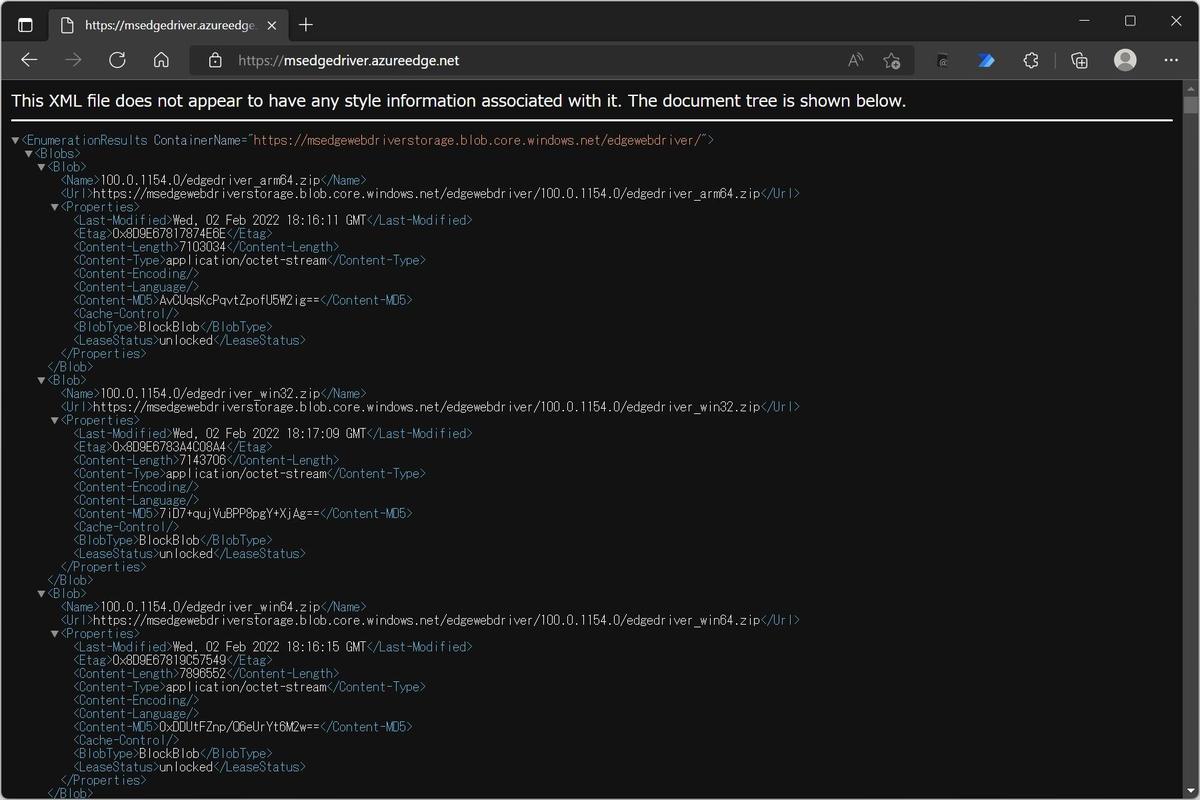Open Settings and more menu
The height and width of the screenshot is (800, 1200).
pyautogui.click(x=1171, y=60)
